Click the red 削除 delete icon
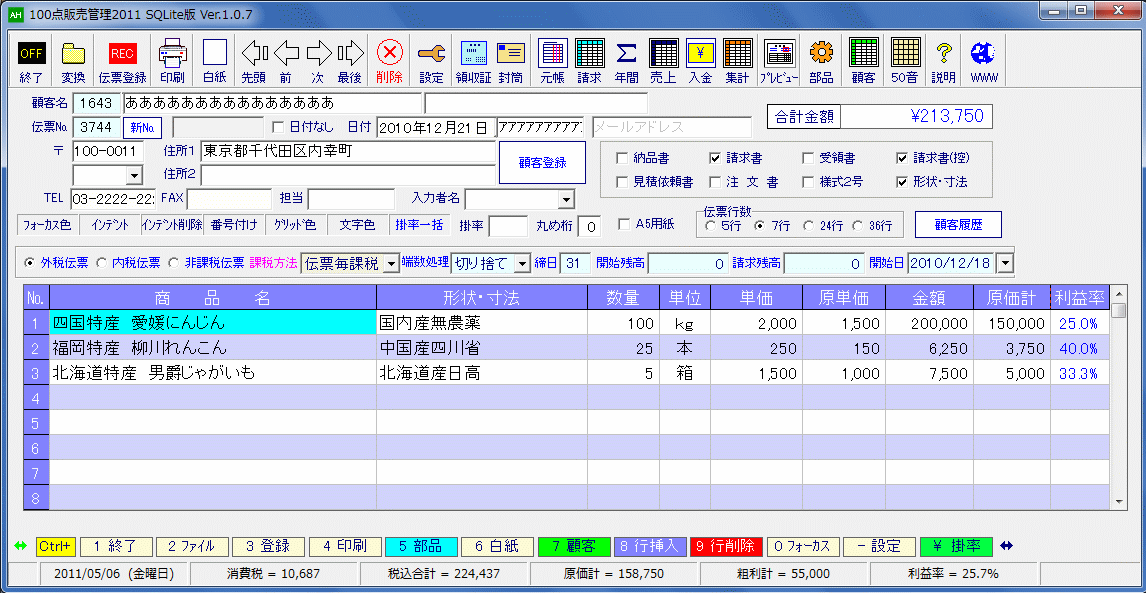 coord(390,61)
